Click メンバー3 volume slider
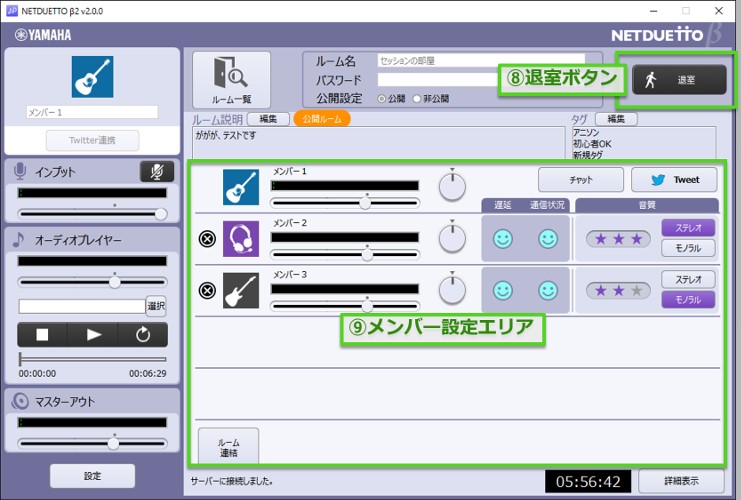 [345, 306]
